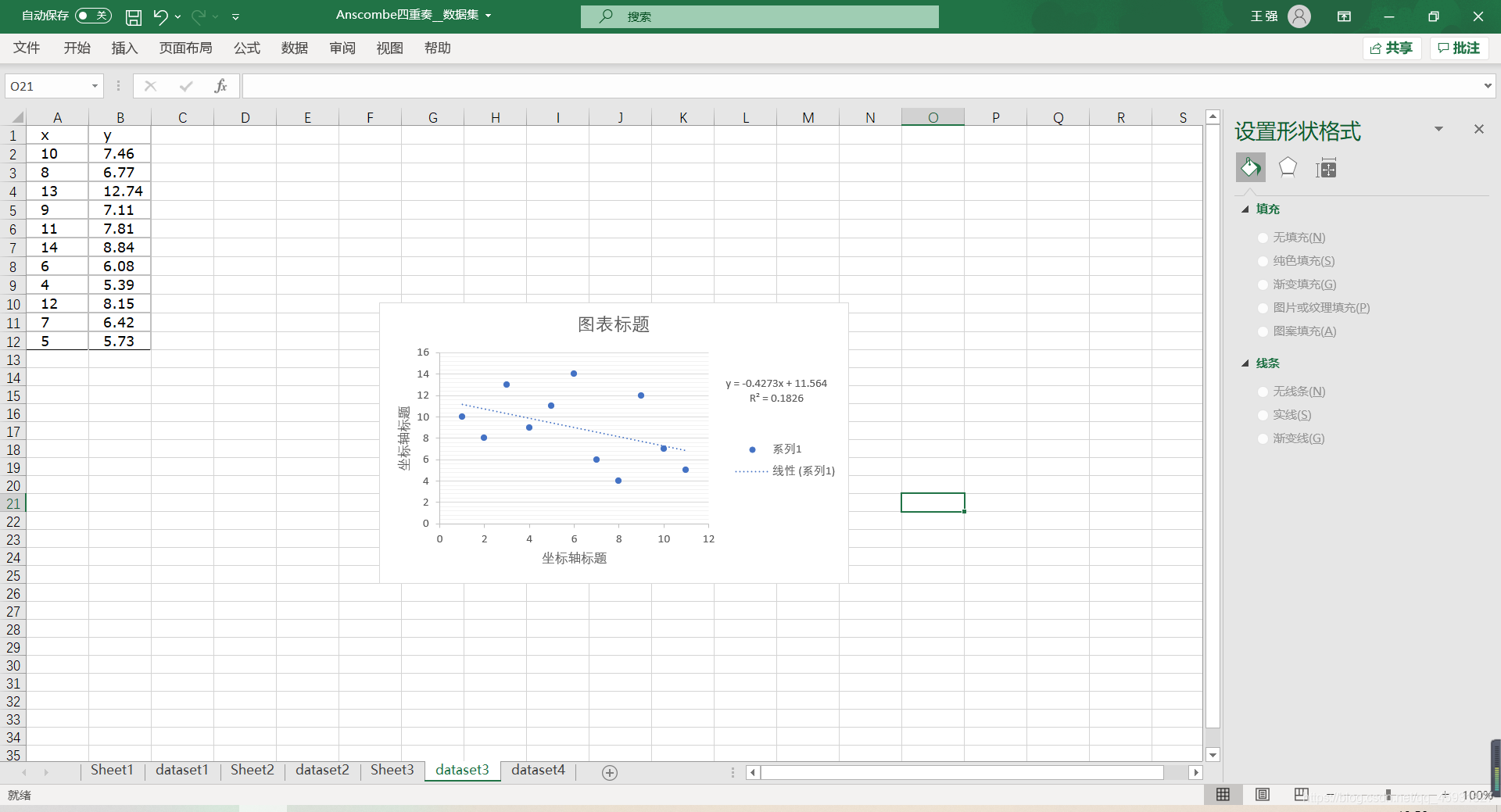Switch to the dataset1 sheet tab
The image size is (1501, 812).
pyautogui.click(x=182, y=771)
